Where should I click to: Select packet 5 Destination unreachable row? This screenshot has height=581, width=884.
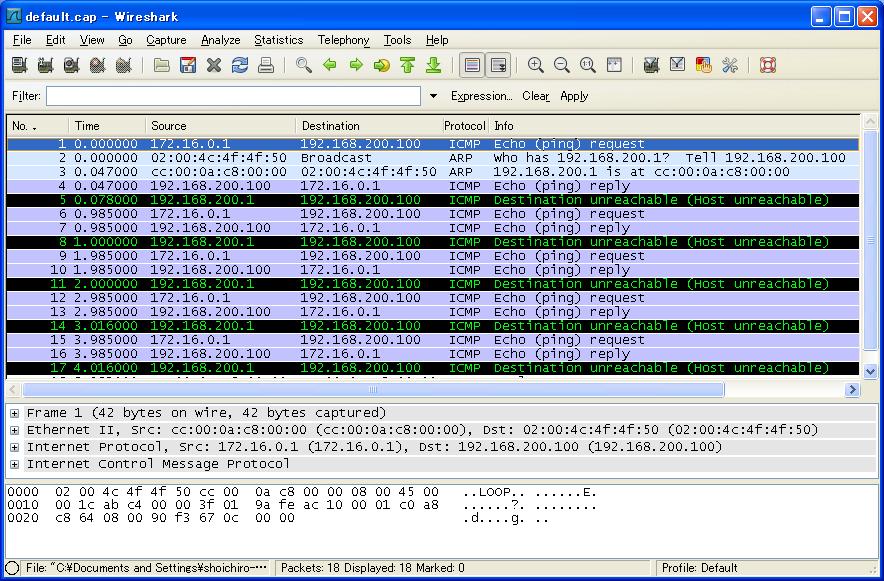433,200
